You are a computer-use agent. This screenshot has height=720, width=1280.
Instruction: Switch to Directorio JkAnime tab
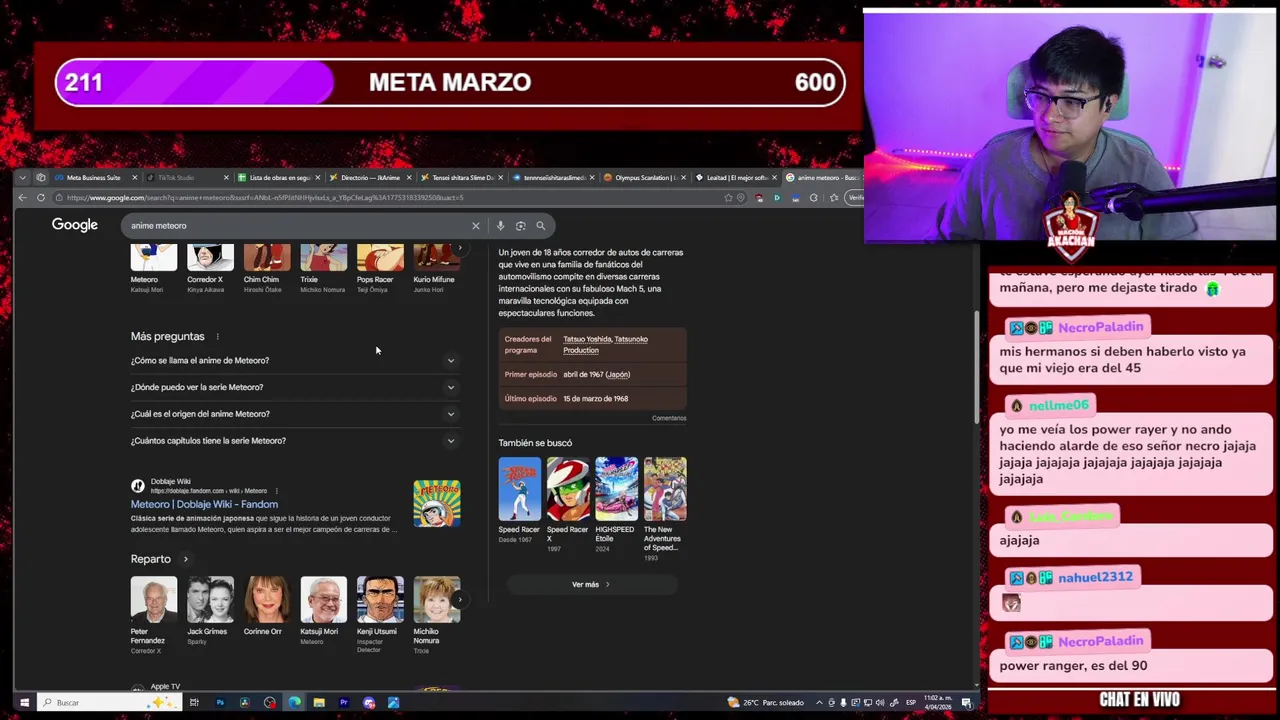pos(370,178)
